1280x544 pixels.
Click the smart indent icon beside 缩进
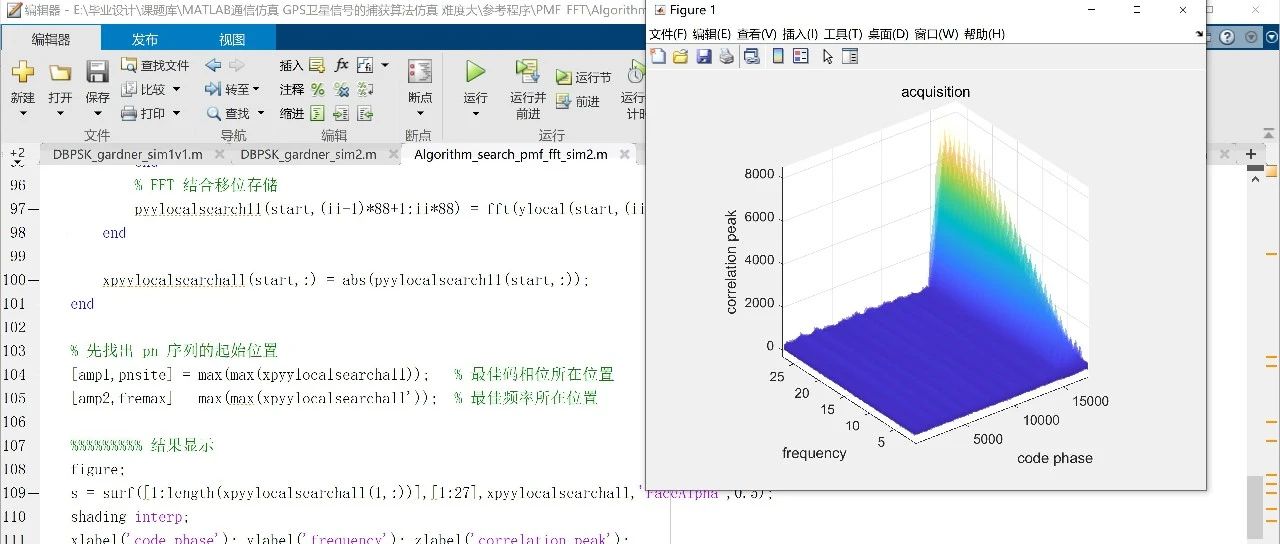pyautogui.click(x=317, y=113)
